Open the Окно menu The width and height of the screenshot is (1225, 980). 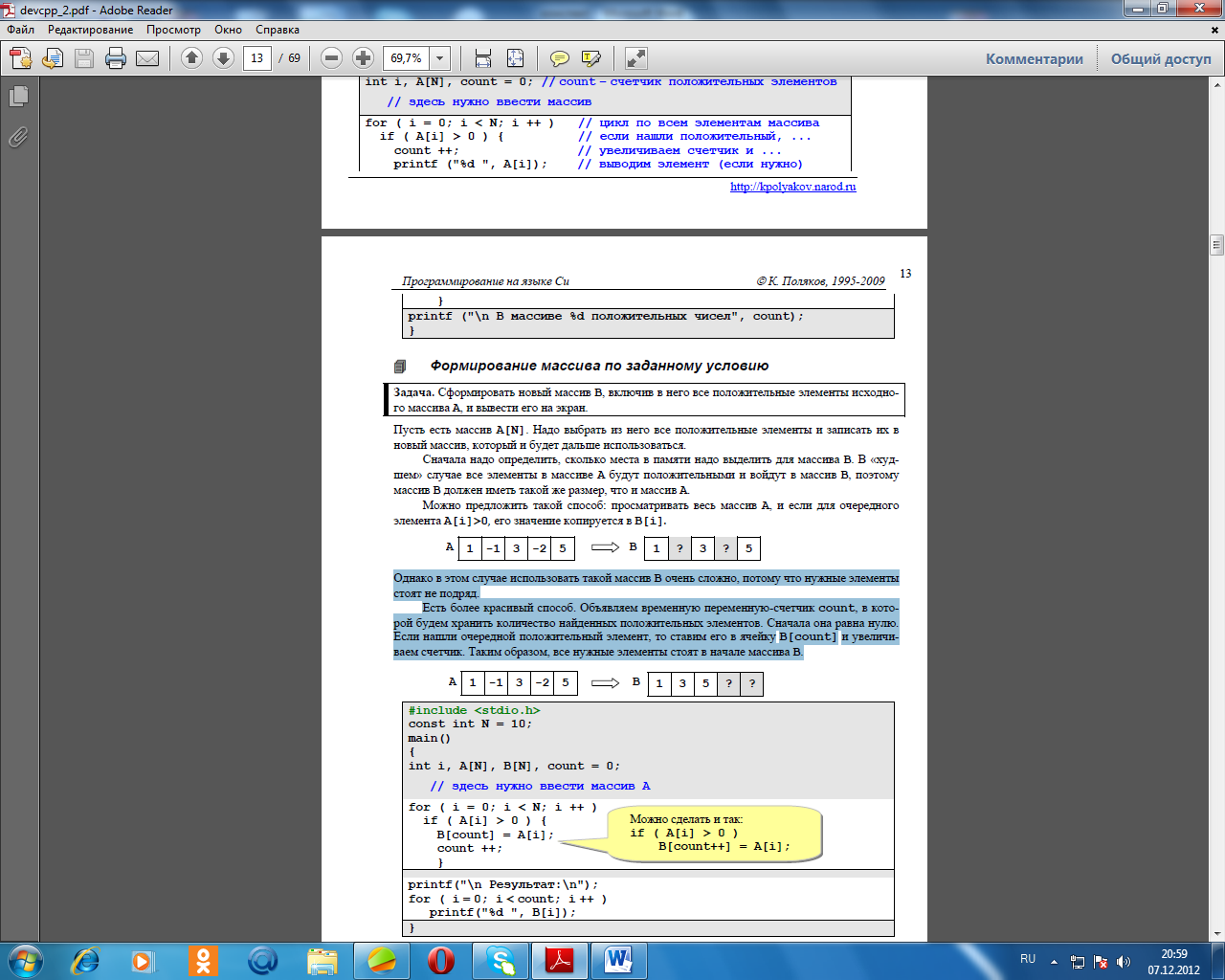[229, 30]
